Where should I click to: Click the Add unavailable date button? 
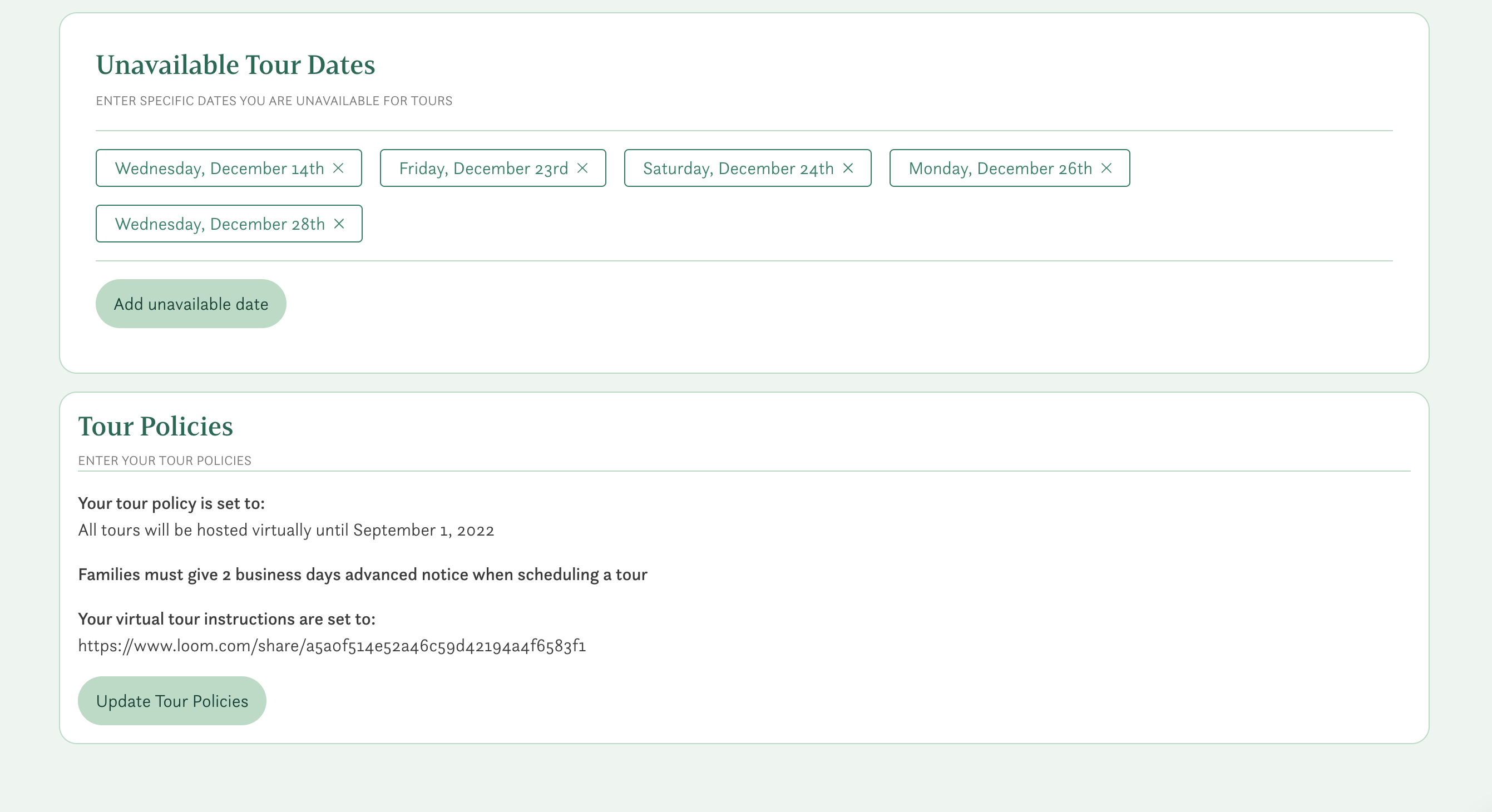pos(191,304)
